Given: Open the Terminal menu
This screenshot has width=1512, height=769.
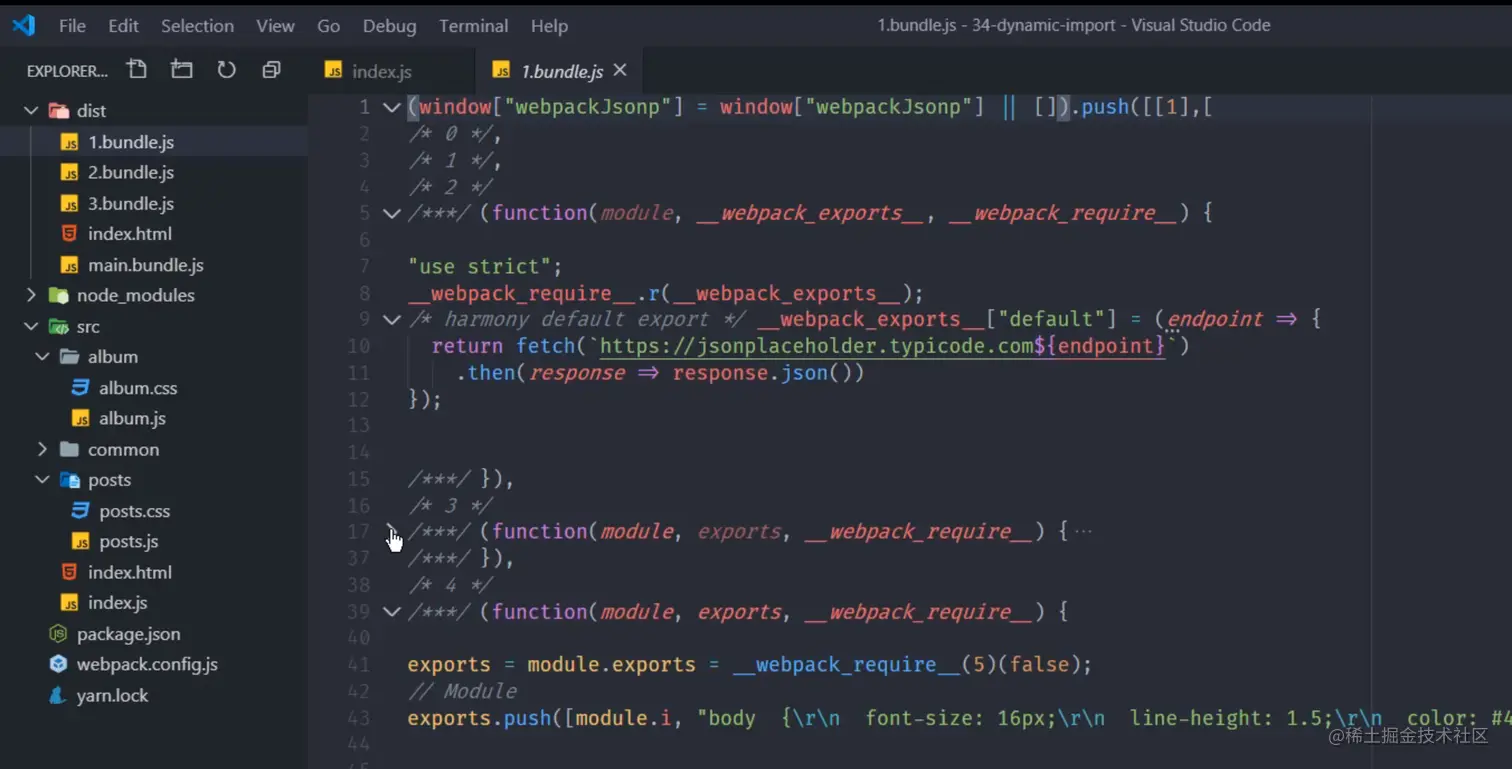Looking at the screenshot, I should (473, 26).
